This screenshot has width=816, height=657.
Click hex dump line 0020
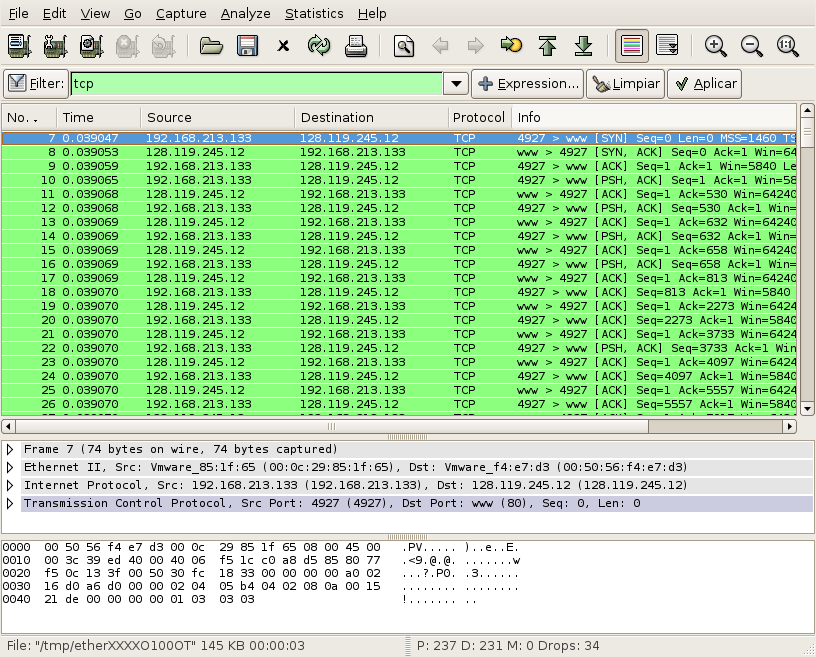pyautogui.click(x=261, y=574)
